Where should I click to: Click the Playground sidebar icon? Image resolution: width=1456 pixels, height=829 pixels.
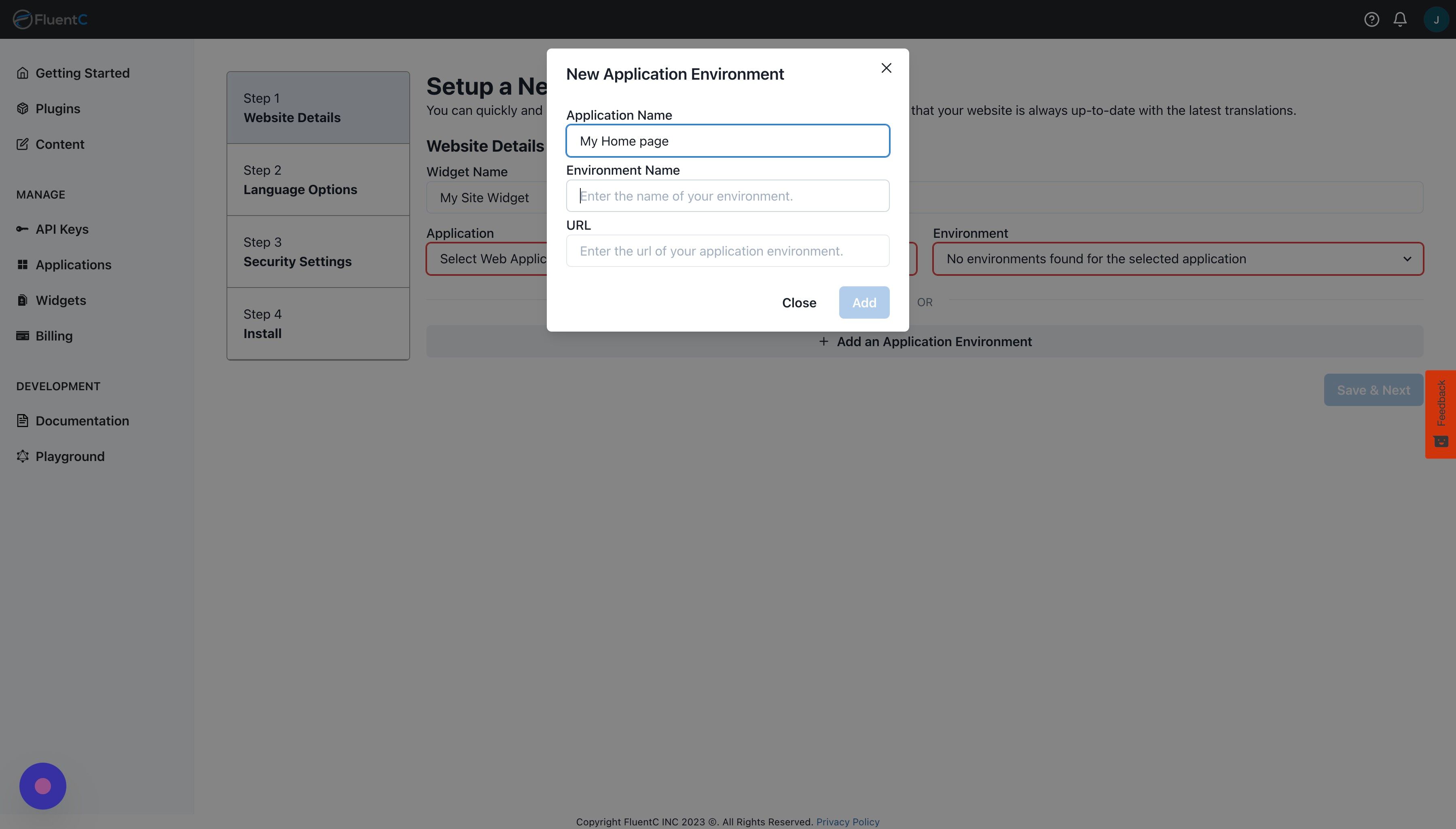point(22,456)
